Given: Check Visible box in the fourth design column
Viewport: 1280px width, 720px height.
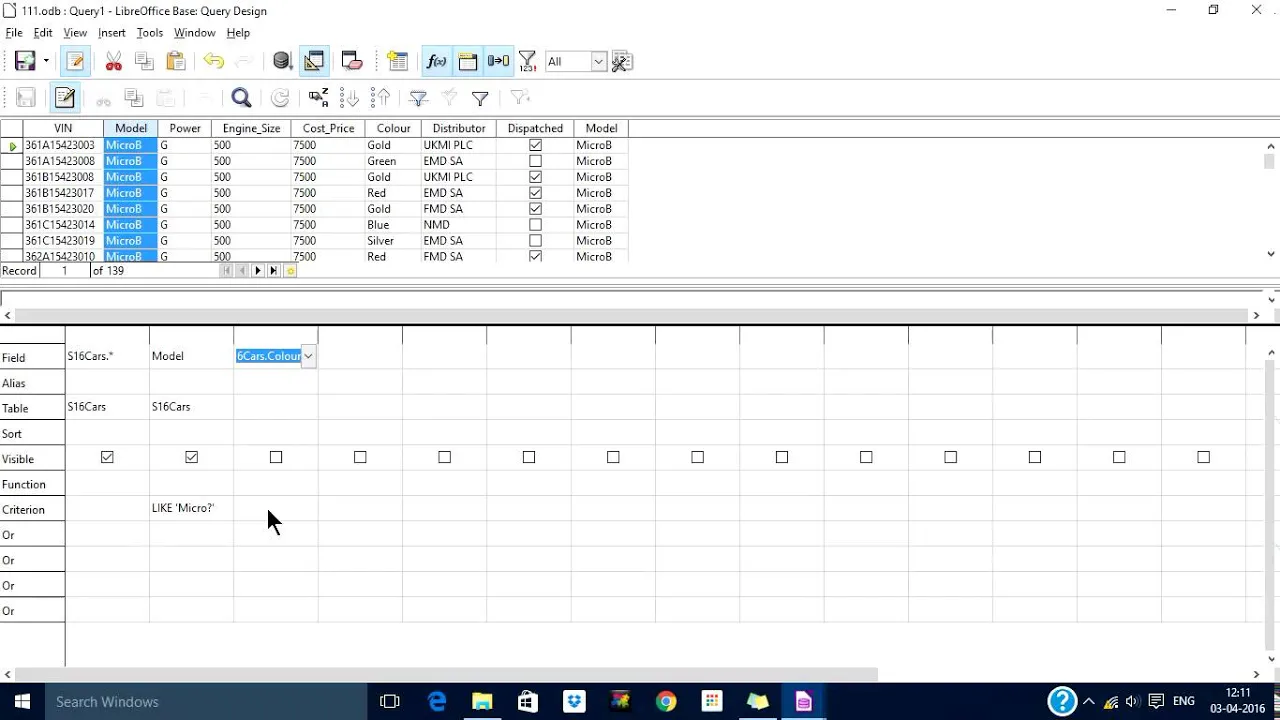Looking at the screenshot, I should click(x=360, y=457).
